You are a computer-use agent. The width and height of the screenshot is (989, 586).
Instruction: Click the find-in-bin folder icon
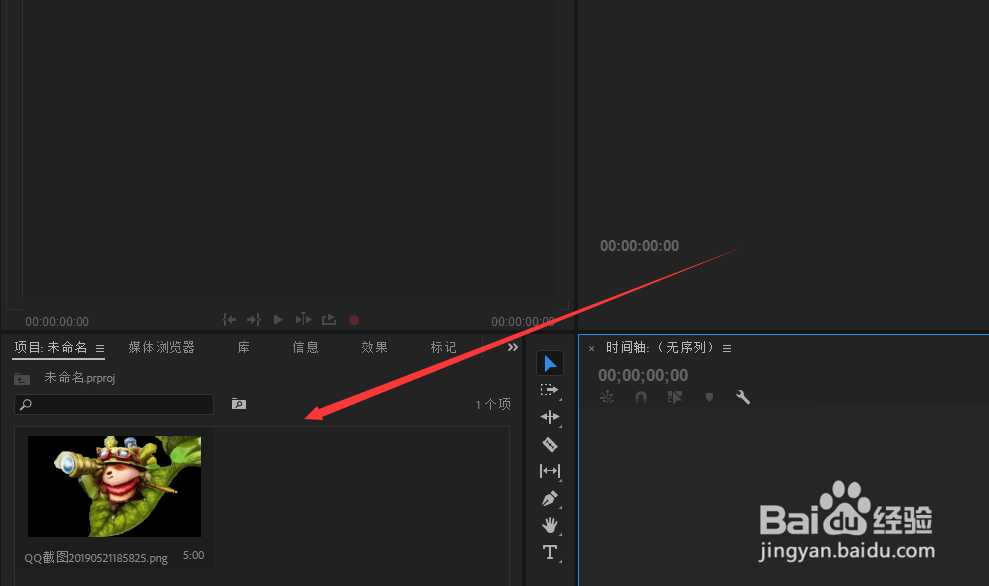click(x=238, y=404)
